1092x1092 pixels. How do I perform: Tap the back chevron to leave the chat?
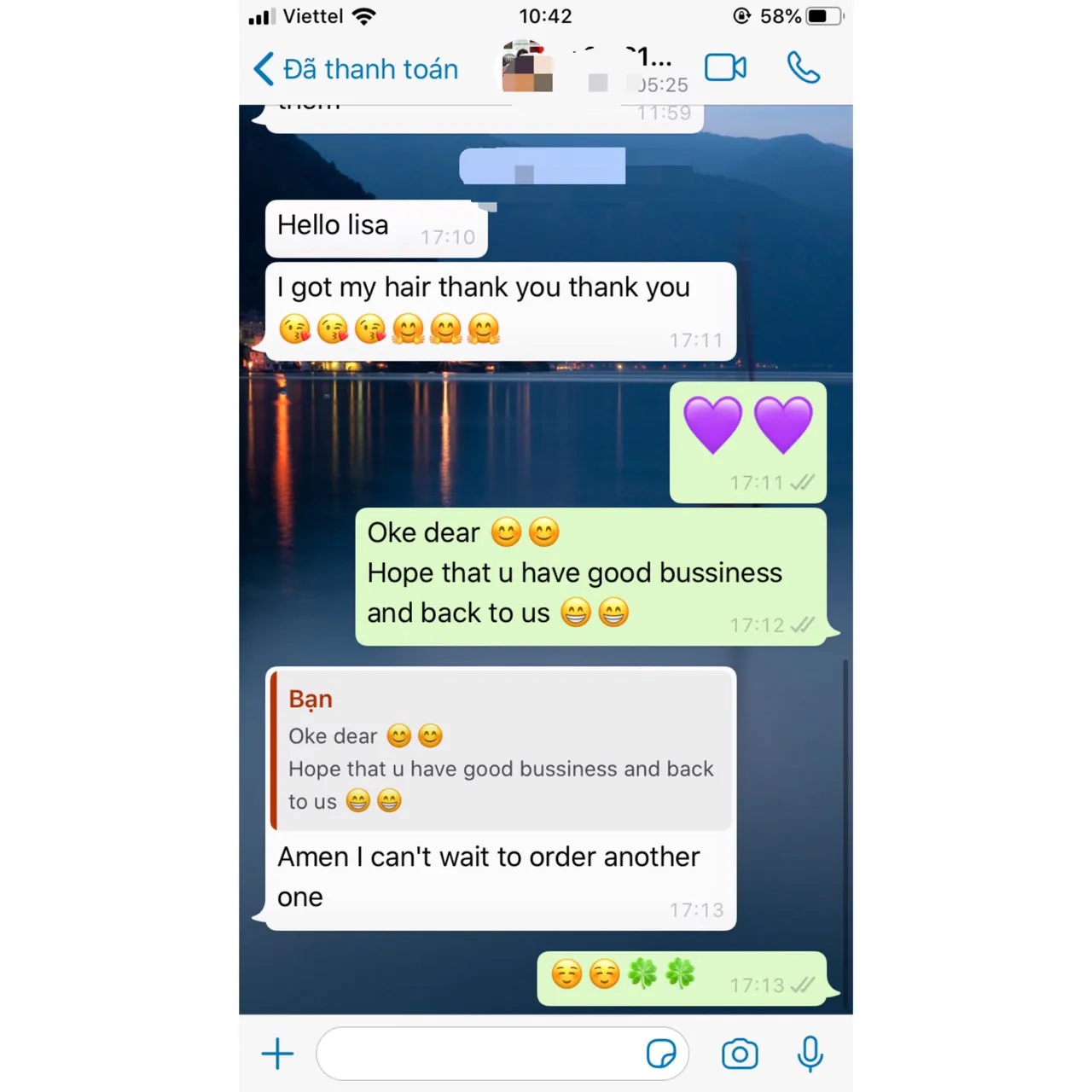tap(264, 69)
